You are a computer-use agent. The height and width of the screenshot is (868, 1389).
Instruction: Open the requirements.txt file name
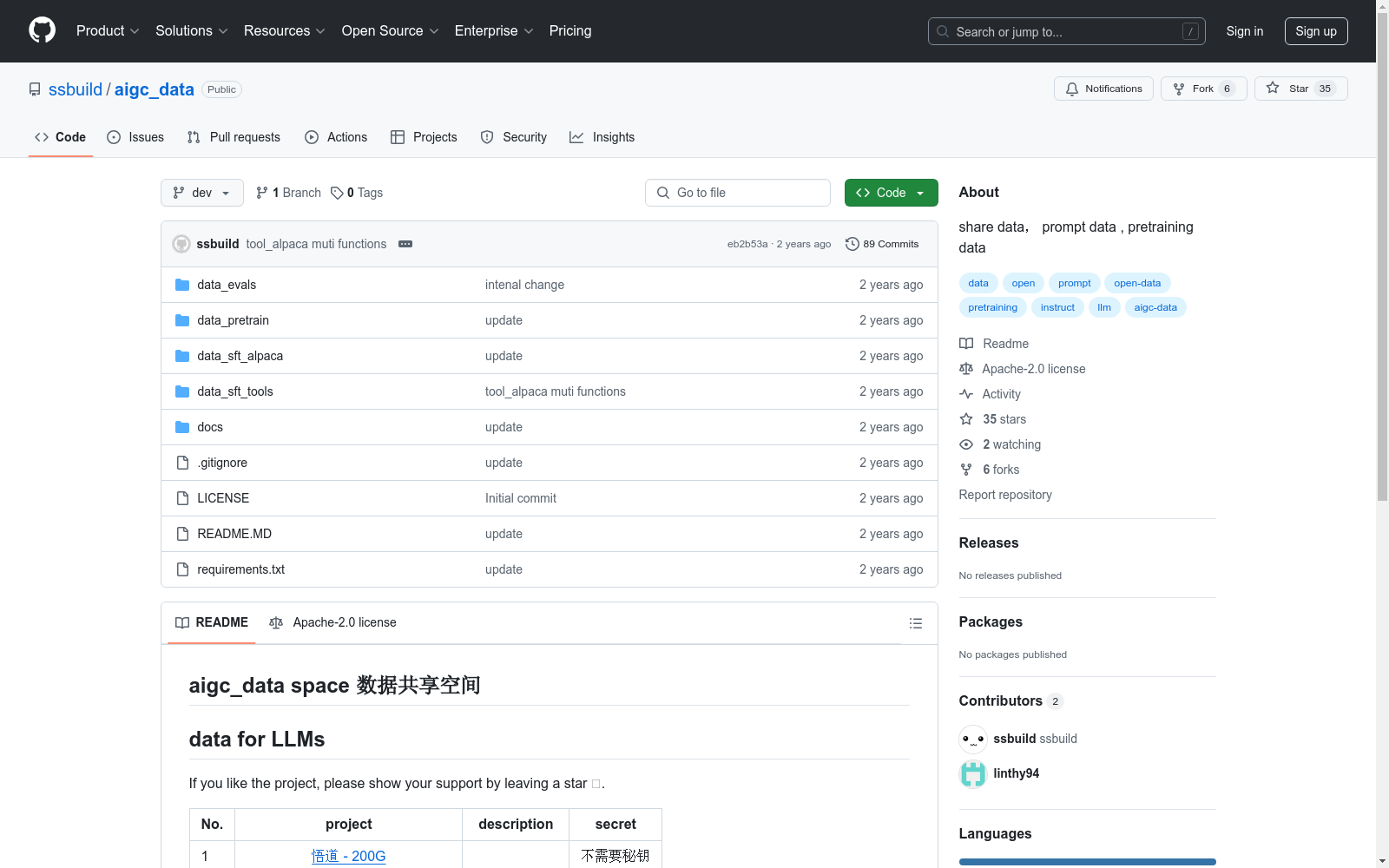pyautogui.click(x=240, y=569)
